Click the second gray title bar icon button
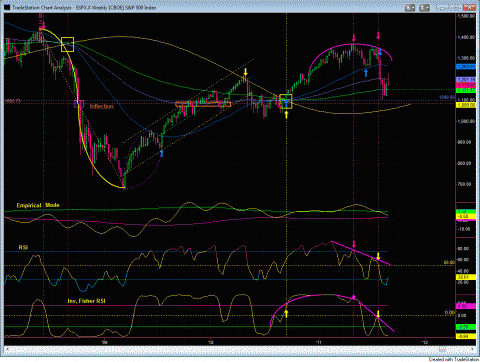The image size is (480, 362). click(x=425, y=7)
